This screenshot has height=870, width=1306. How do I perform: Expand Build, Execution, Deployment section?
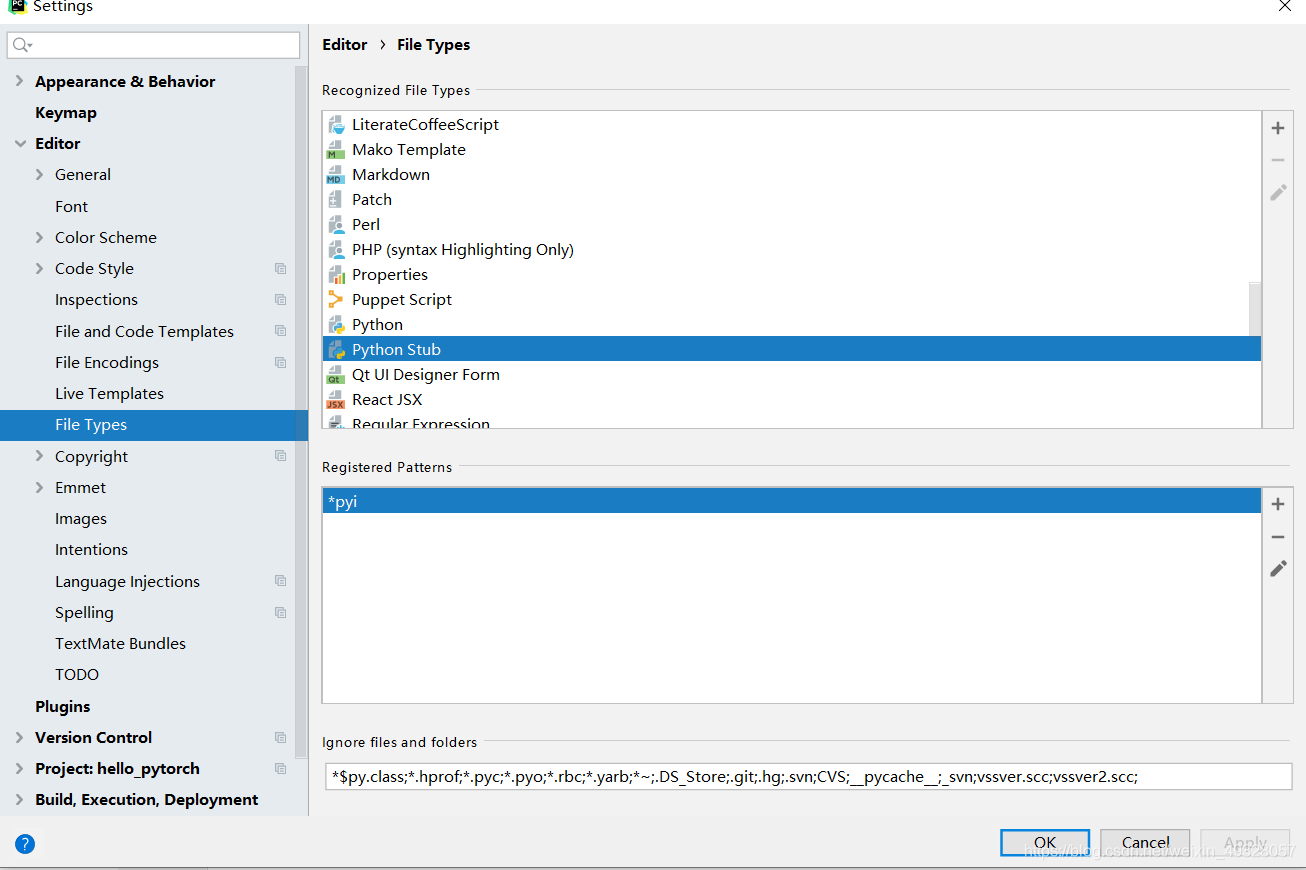pos(20,800)
